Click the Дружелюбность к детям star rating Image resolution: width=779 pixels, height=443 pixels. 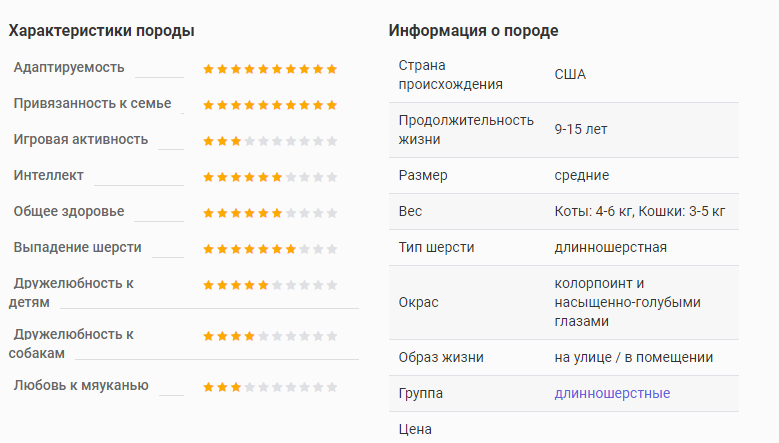(270, 285)
